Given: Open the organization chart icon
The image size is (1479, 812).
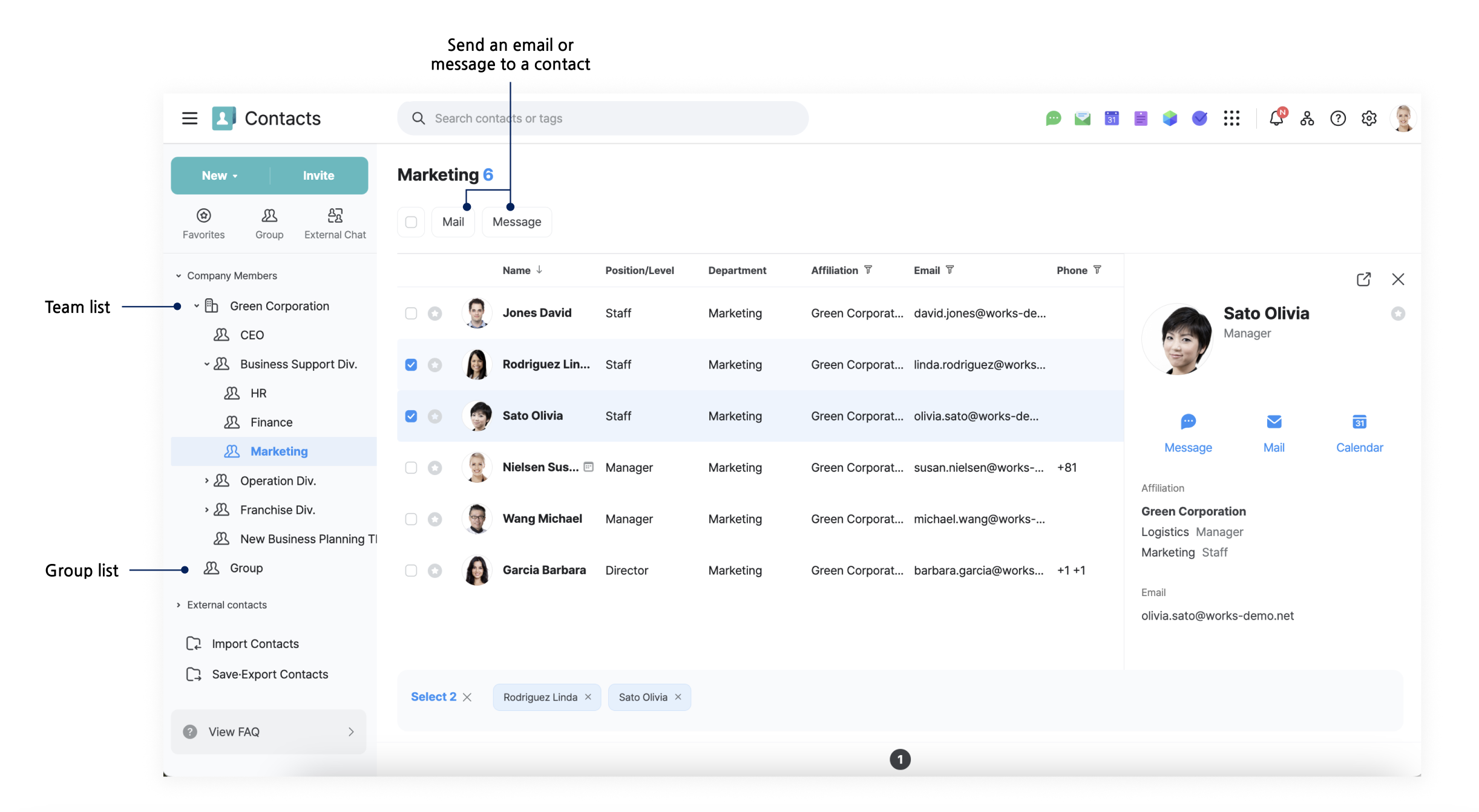Looking at the screenshot, I should [1307, 119].
